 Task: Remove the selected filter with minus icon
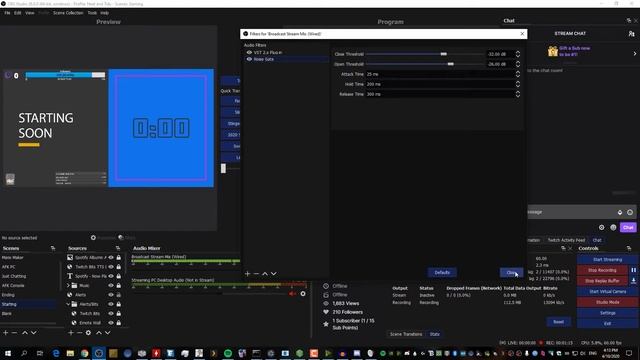click(x=256, y=273)
